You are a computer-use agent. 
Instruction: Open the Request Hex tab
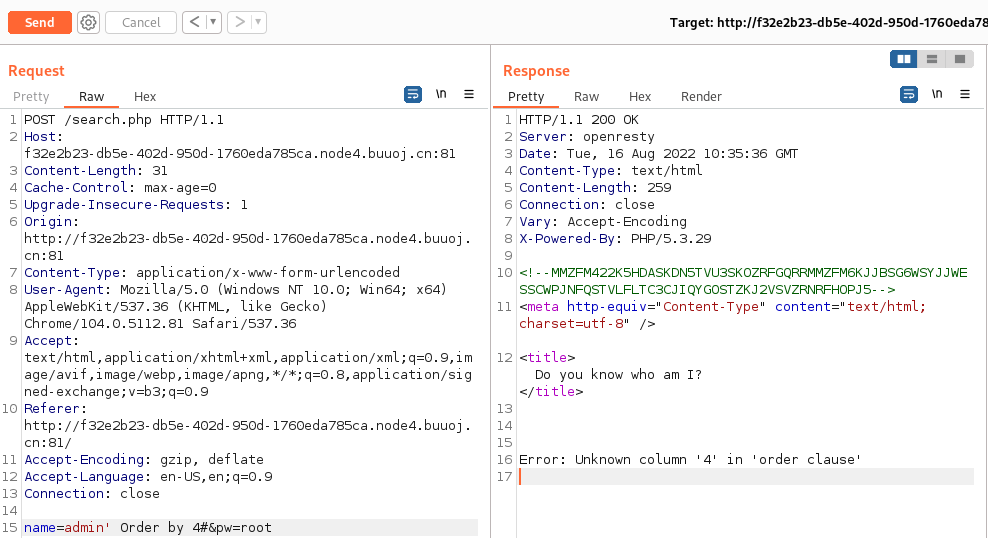point(145,96)
